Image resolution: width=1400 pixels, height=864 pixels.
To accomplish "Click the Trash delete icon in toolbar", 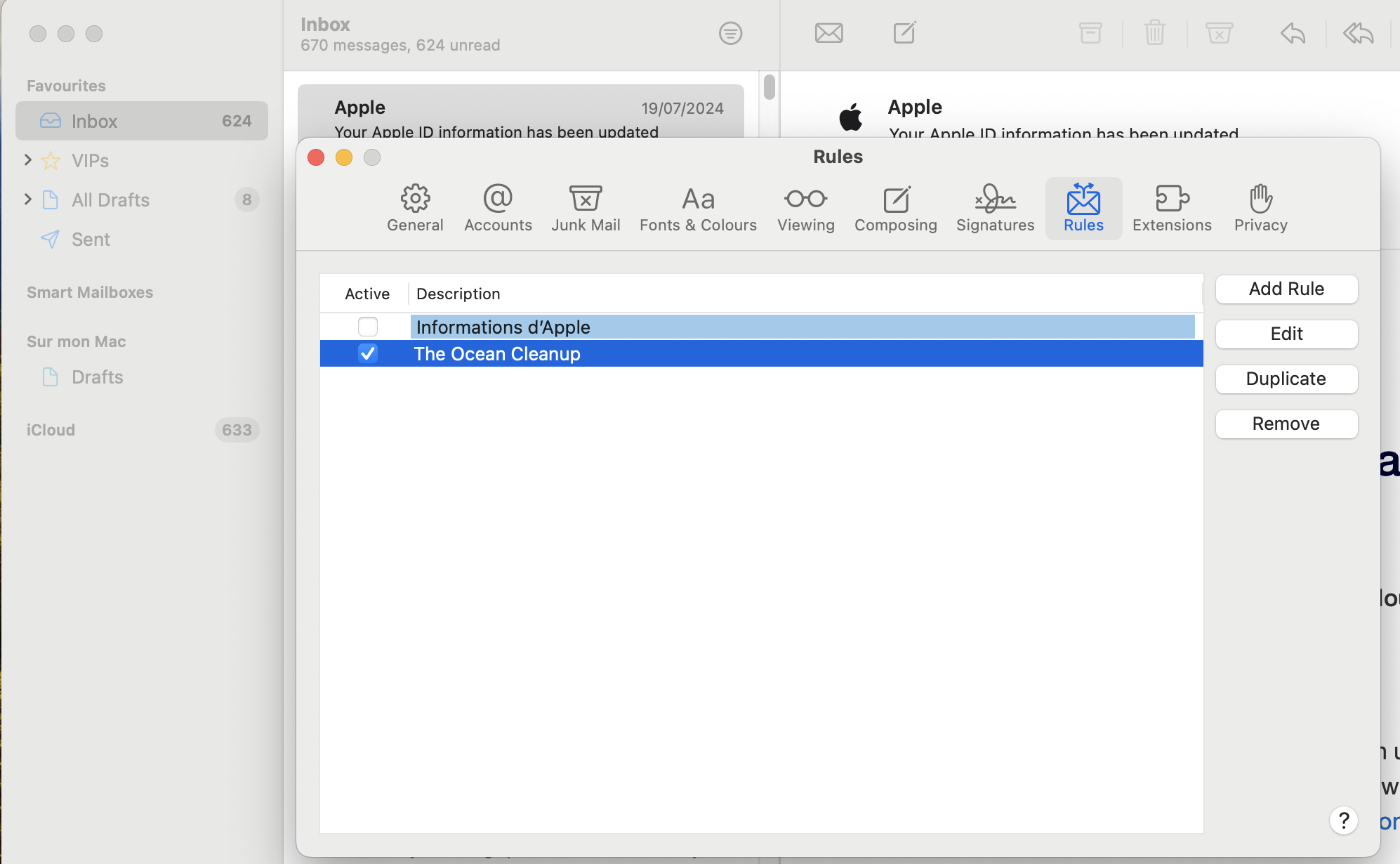I will [x=1154, y=33].
